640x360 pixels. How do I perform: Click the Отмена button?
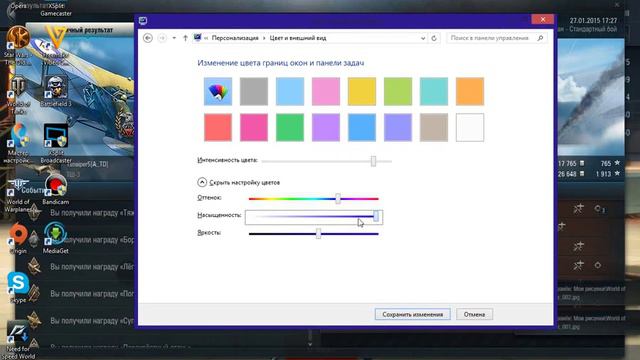point(474,314)
